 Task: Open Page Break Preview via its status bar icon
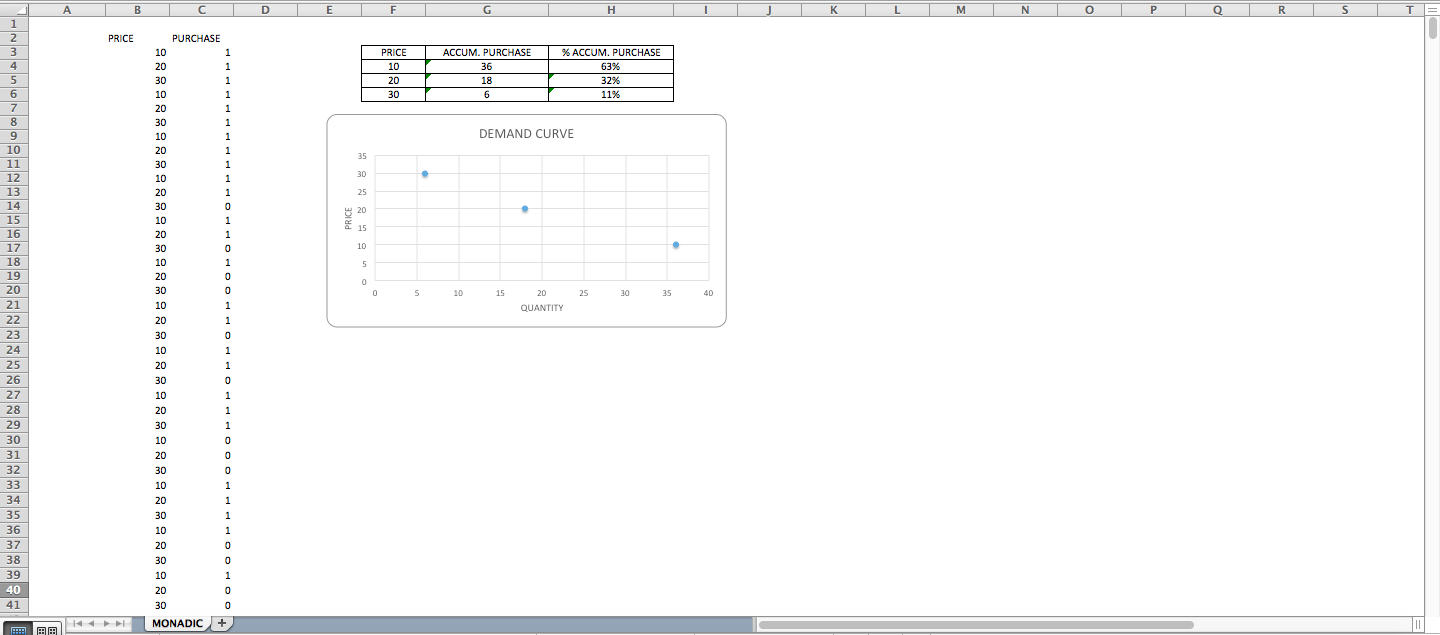(53, 630)
